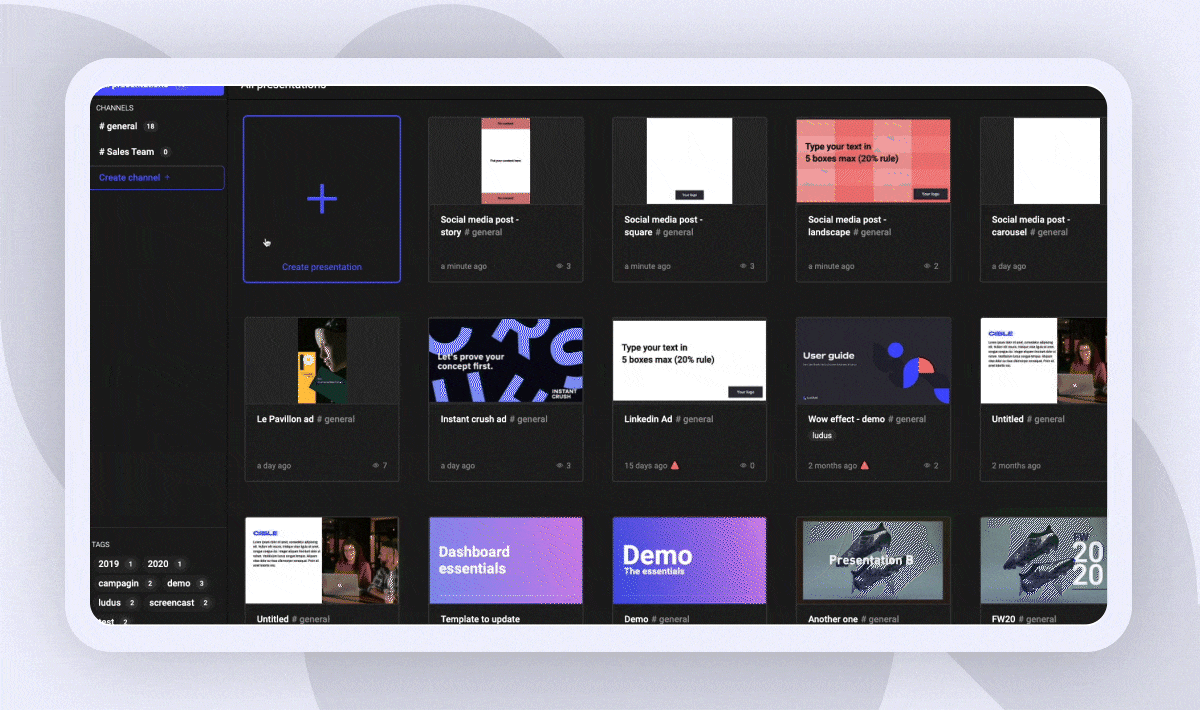Open the Dashboard essentials purple thumbnail

coord(505,560)
